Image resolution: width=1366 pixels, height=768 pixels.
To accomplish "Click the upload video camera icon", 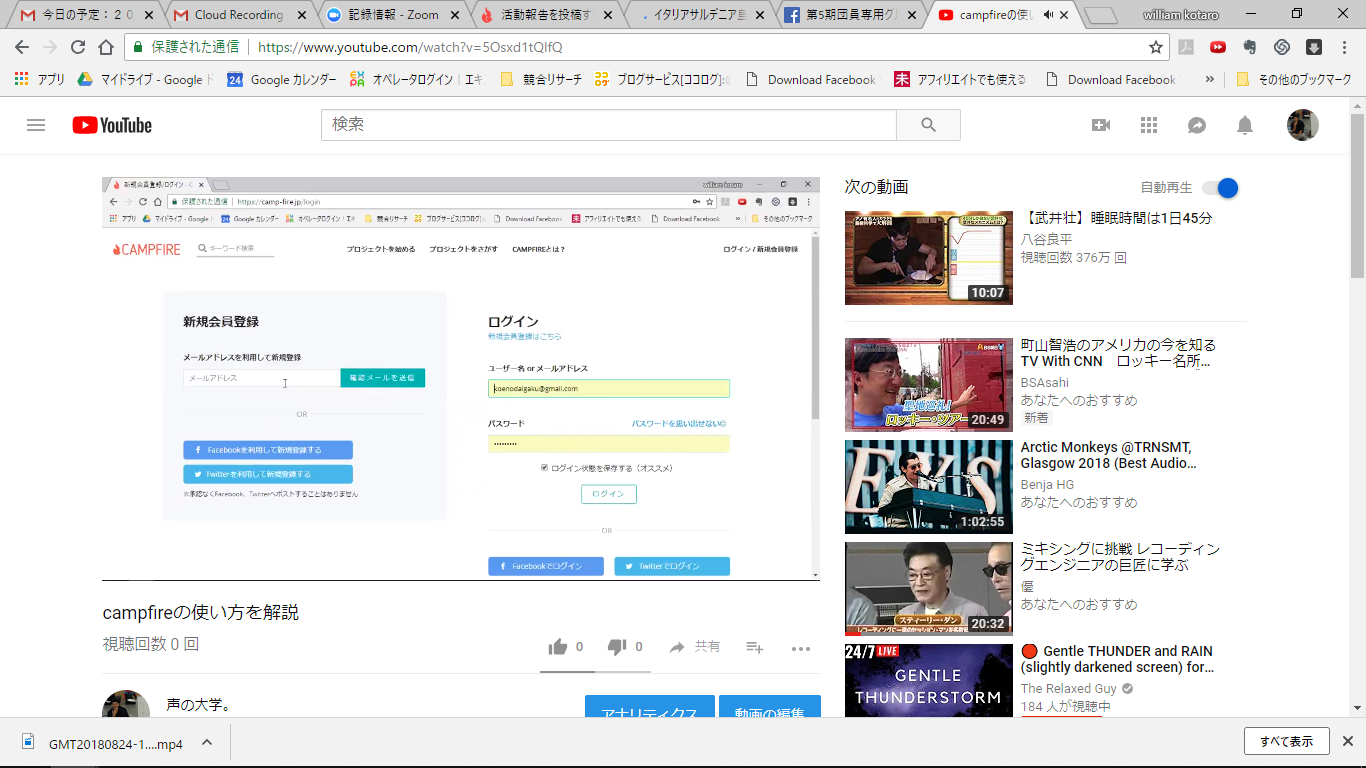I will point(1101,125).
